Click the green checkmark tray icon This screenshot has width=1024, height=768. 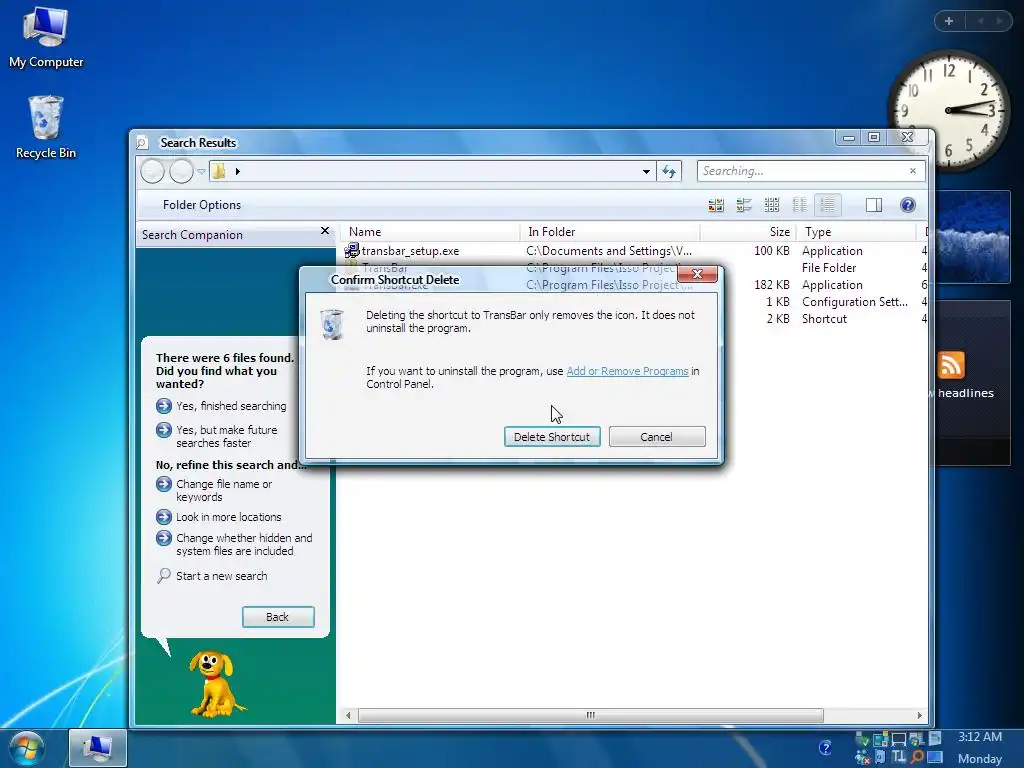[863, 739]
